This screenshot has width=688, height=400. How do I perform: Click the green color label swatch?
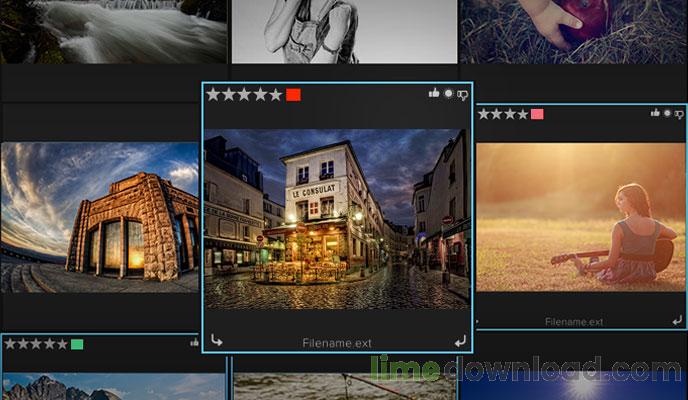point(77,344)
